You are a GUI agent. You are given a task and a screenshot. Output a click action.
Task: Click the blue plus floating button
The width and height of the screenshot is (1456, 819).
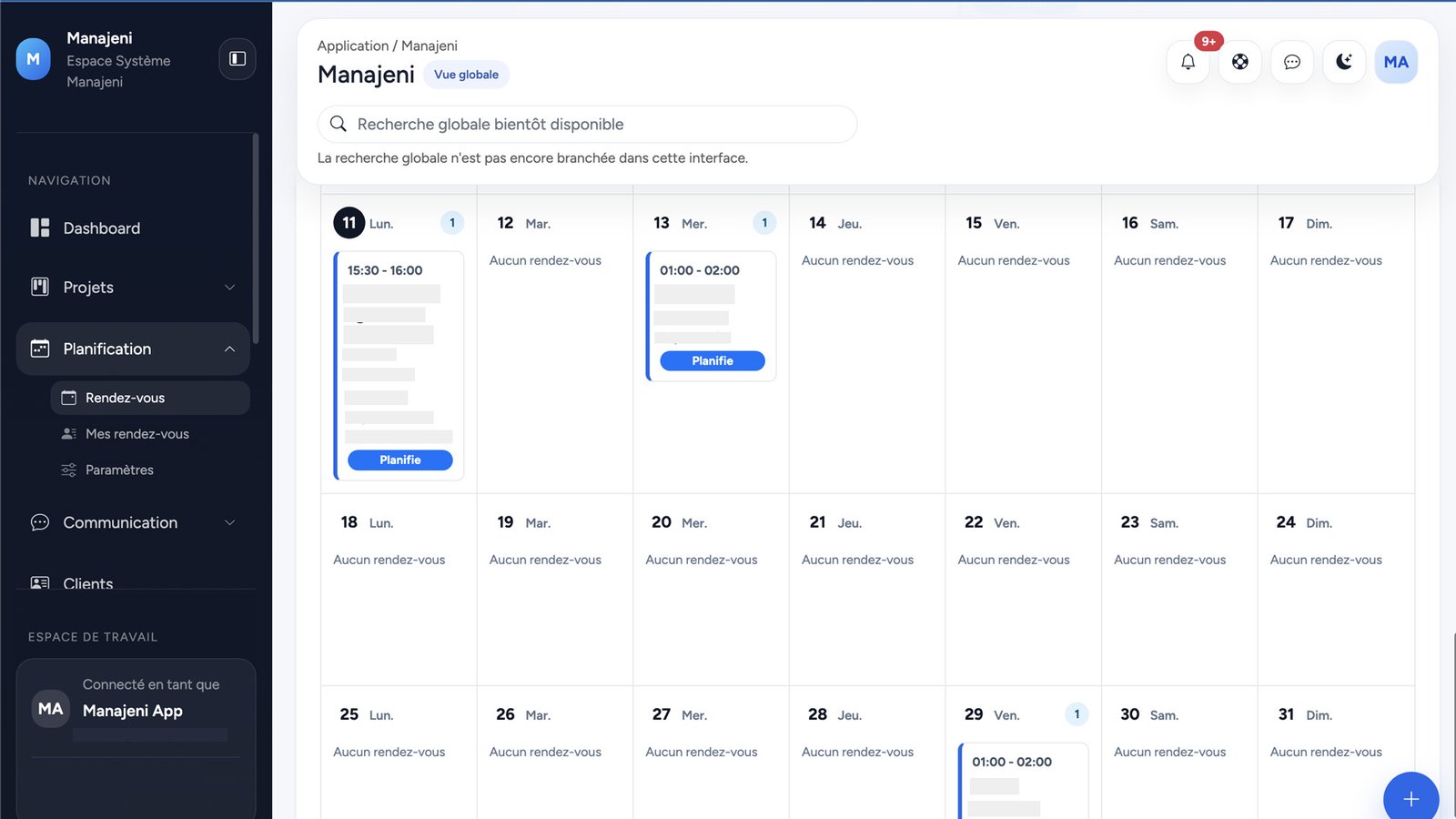(x=1410, y=798)
